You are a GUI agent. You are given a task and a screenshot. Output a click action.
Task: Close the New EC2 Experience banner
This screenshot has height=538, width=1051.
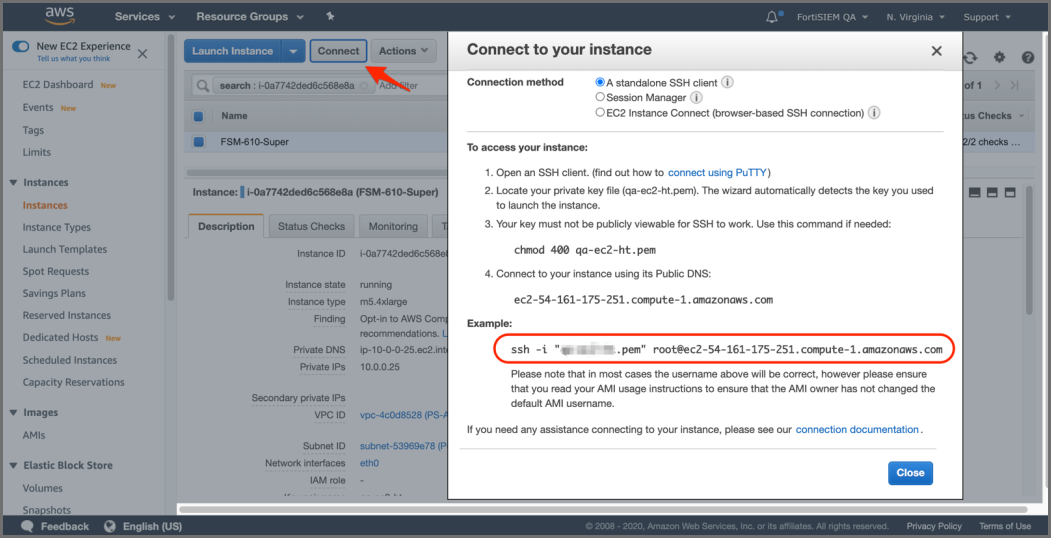142,54
